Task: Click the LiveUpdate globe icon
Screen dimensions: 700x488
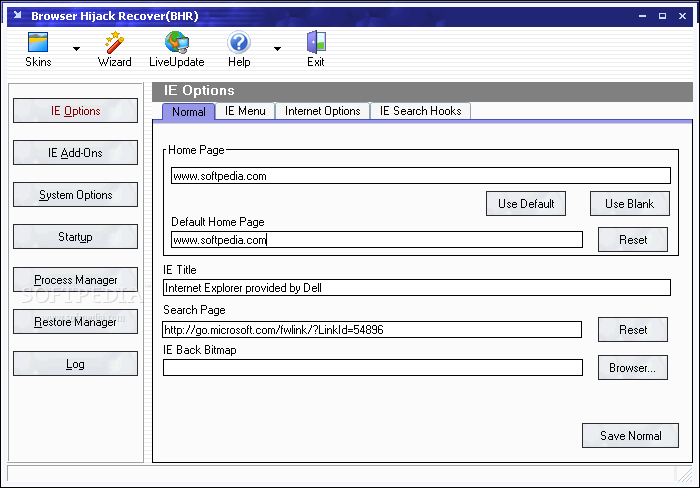Action: tap(177, 42)
